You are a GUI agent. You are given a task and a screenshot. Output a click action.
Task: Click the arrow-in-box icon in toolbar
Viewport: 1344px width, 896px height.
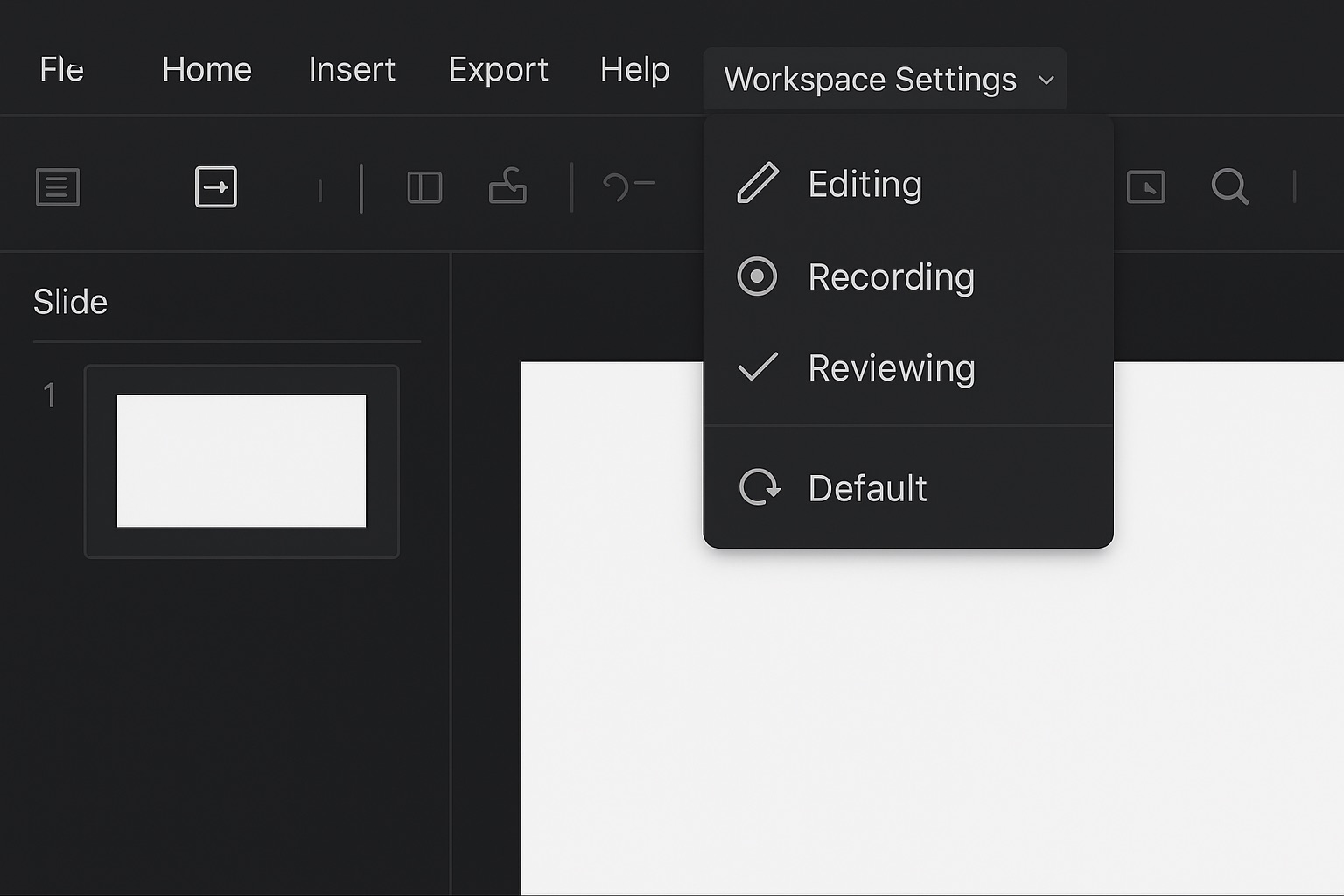216,187
